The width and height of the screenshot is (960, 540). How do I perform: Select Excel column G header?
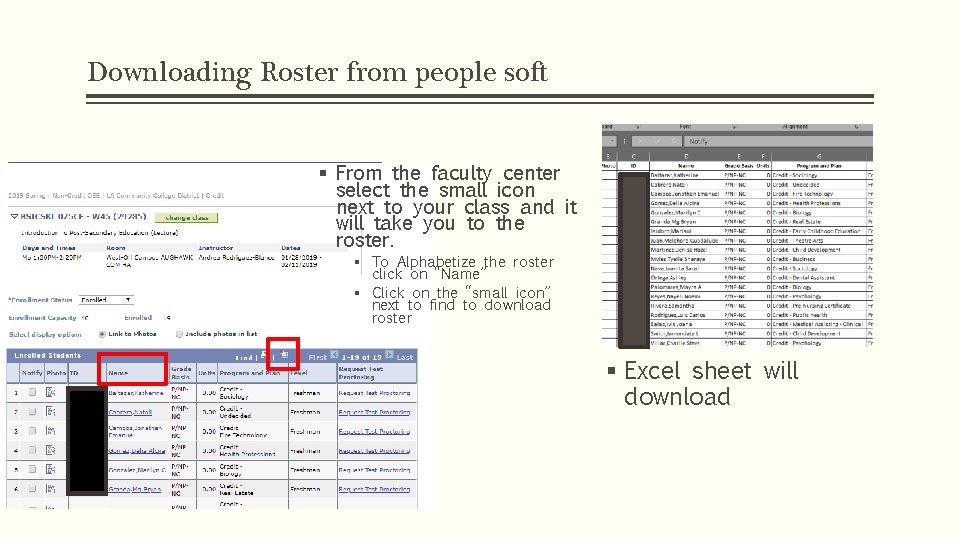pos(819,157)
